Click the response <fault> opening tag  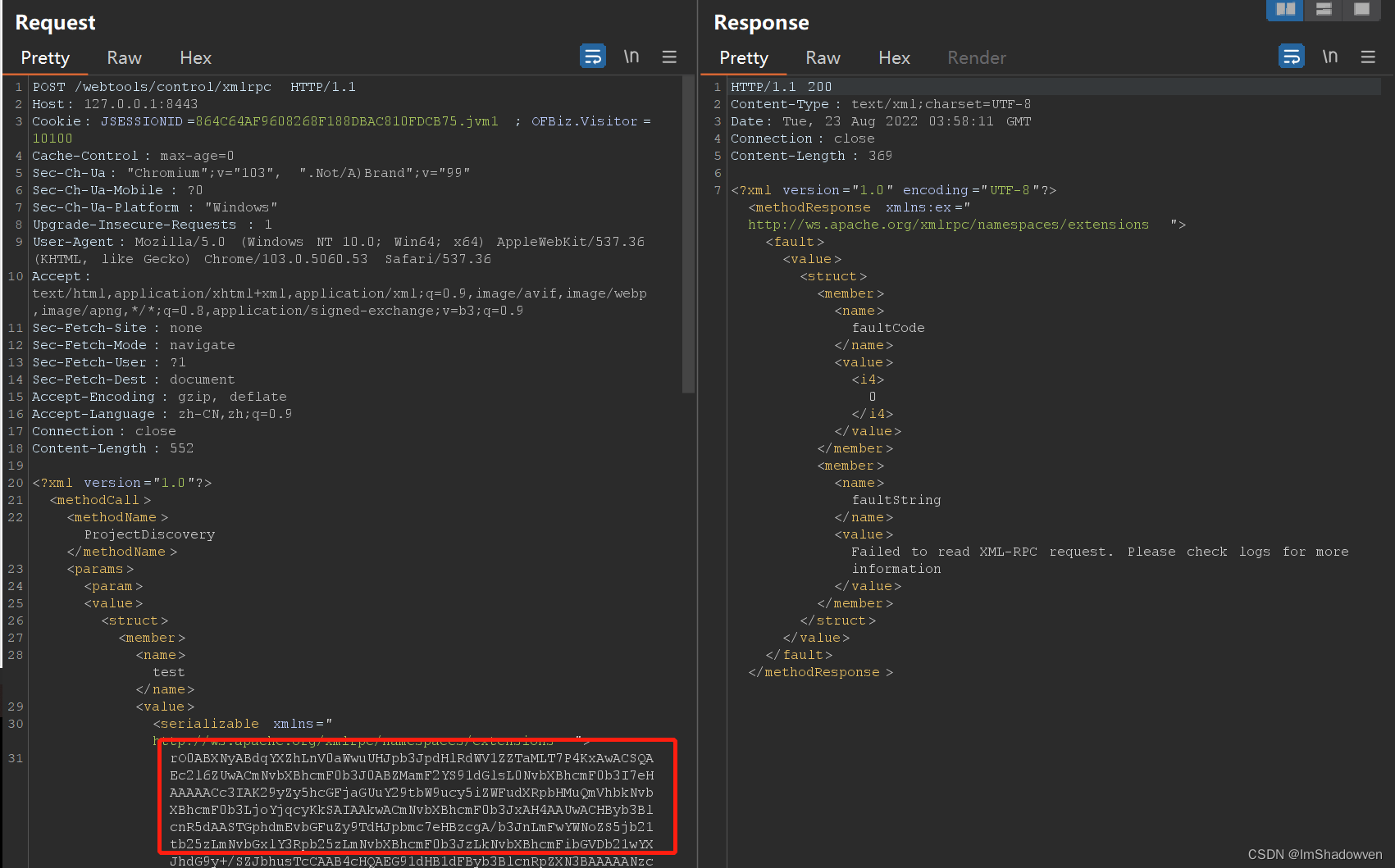pyautogui.click(x=795, y=242)
